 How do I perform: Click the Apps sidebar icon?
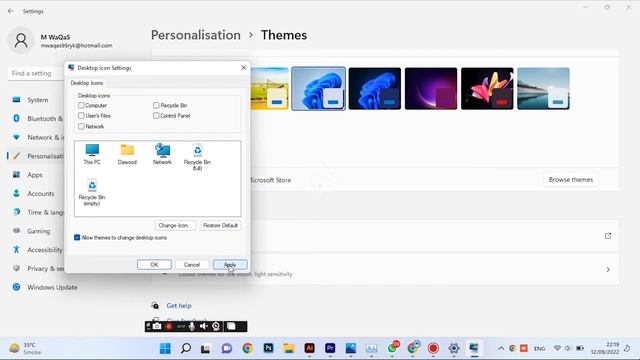click(x=16, y=175)
